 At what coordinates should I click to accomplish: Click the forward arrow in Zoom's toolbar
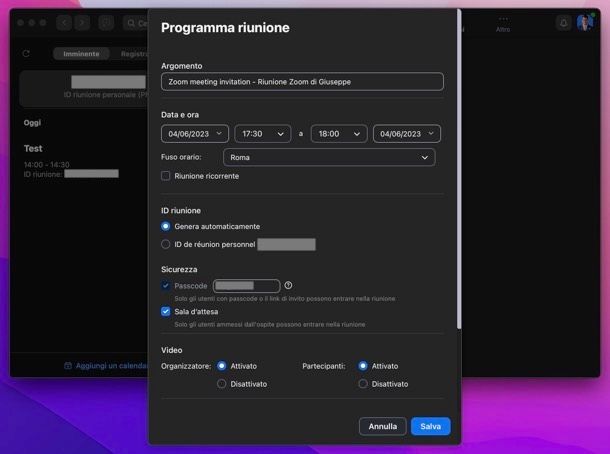(82, 23)
